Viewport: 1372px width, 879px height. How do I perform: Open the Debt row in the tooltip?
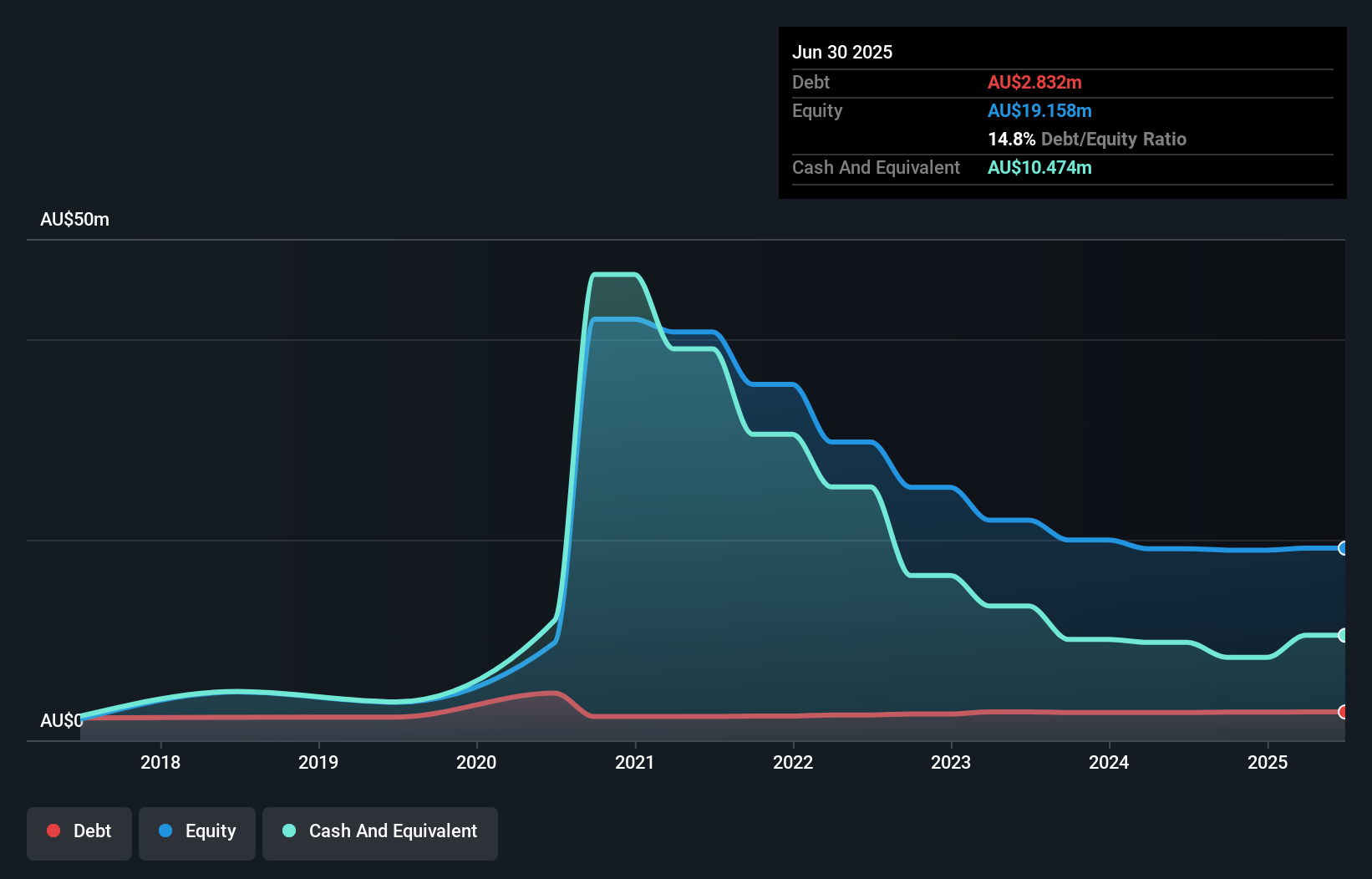pos(810,83)
